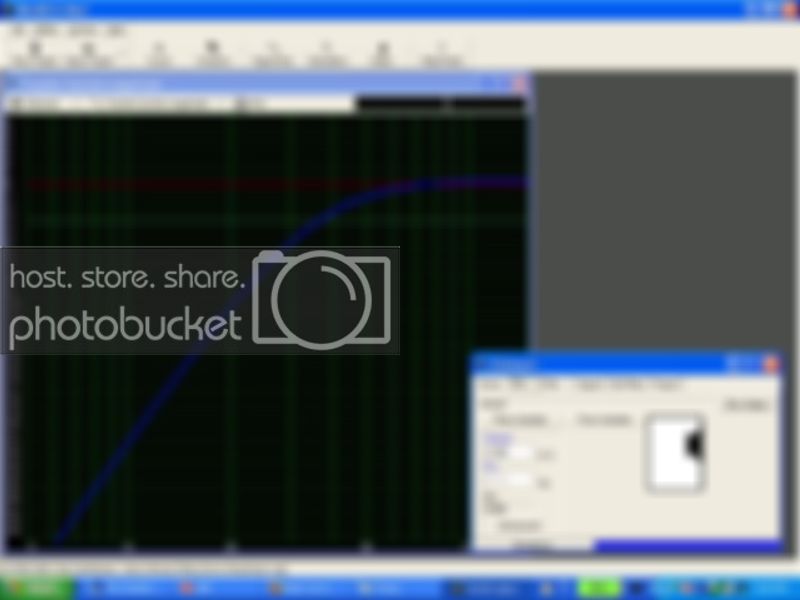Close the small dialog window at bottom right
Viewport: 800px width, 600px height.
[x=770, y=364]
